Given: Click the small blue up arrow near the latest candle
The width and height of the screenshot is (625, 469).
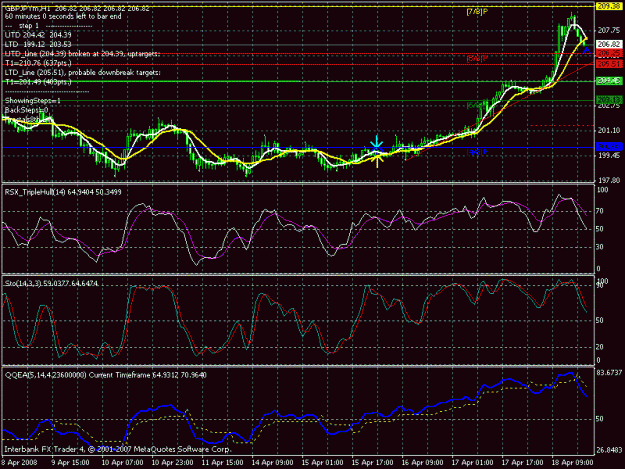Looking at the screenshot, I should (x=587, y=50).
